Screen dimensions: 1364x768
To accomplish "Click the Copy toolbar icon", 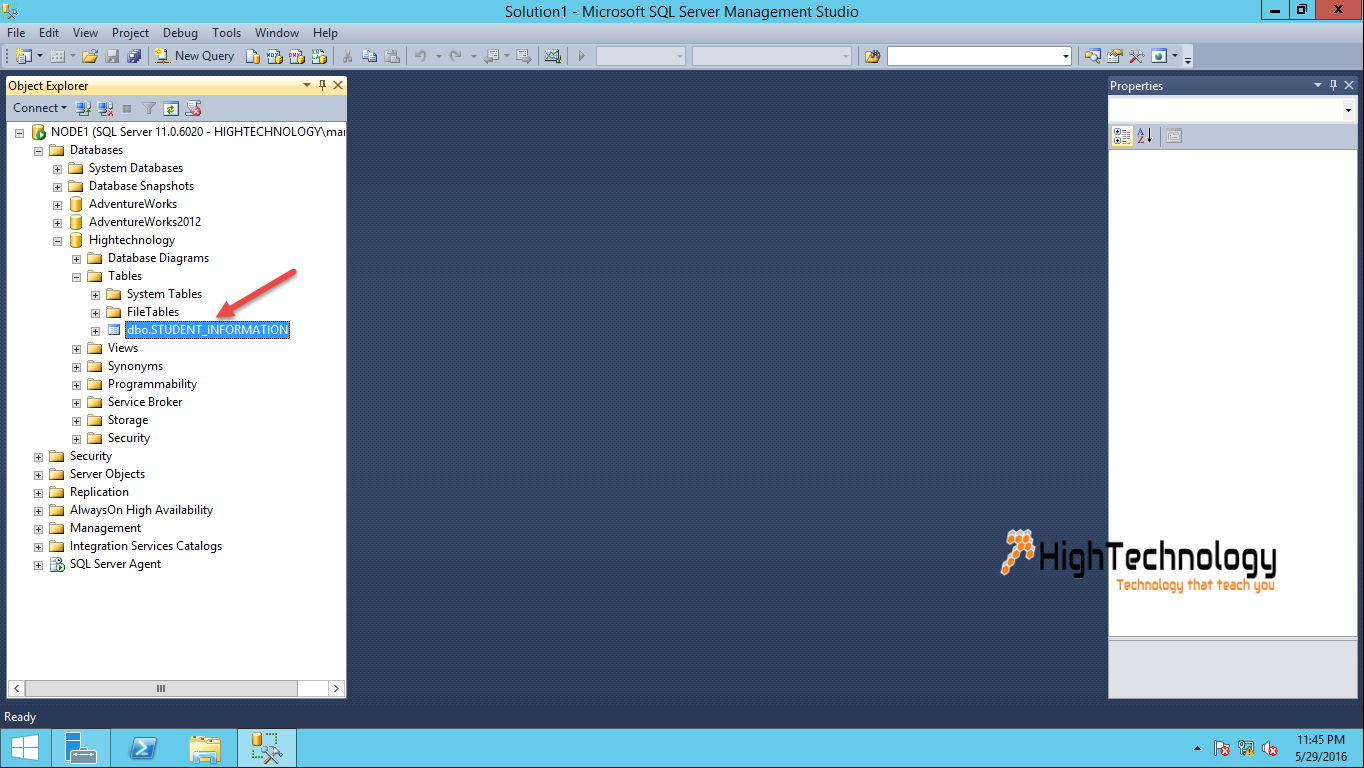I will point(370,56).
